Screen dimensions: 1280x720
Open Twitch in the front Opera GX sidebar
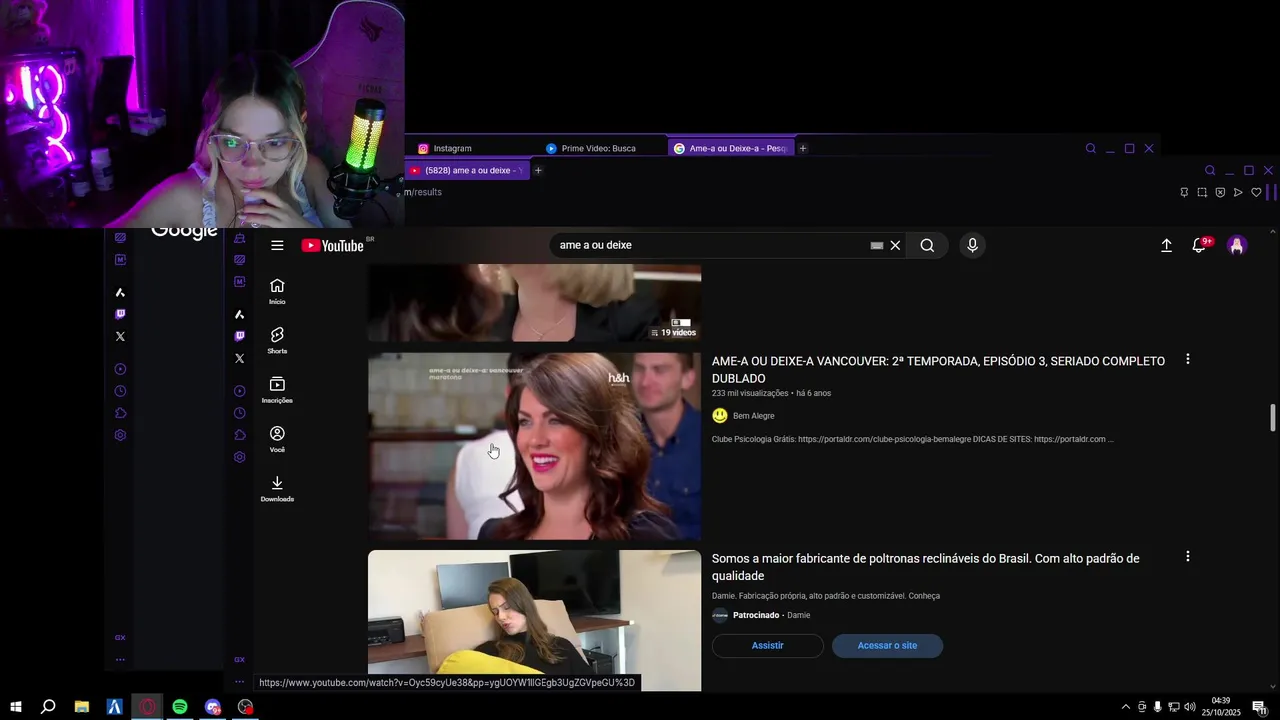pyautogui.click(x=239, y=336)
